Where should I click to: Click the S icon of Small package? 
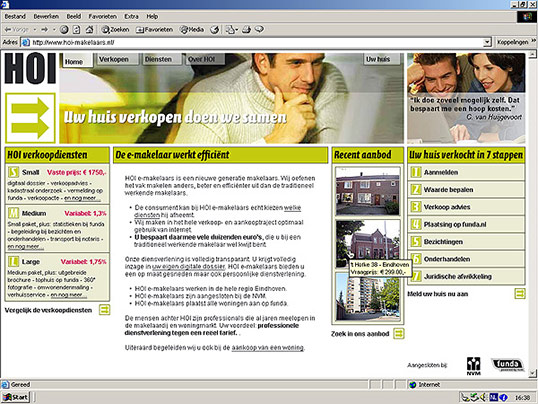[13, 172]
